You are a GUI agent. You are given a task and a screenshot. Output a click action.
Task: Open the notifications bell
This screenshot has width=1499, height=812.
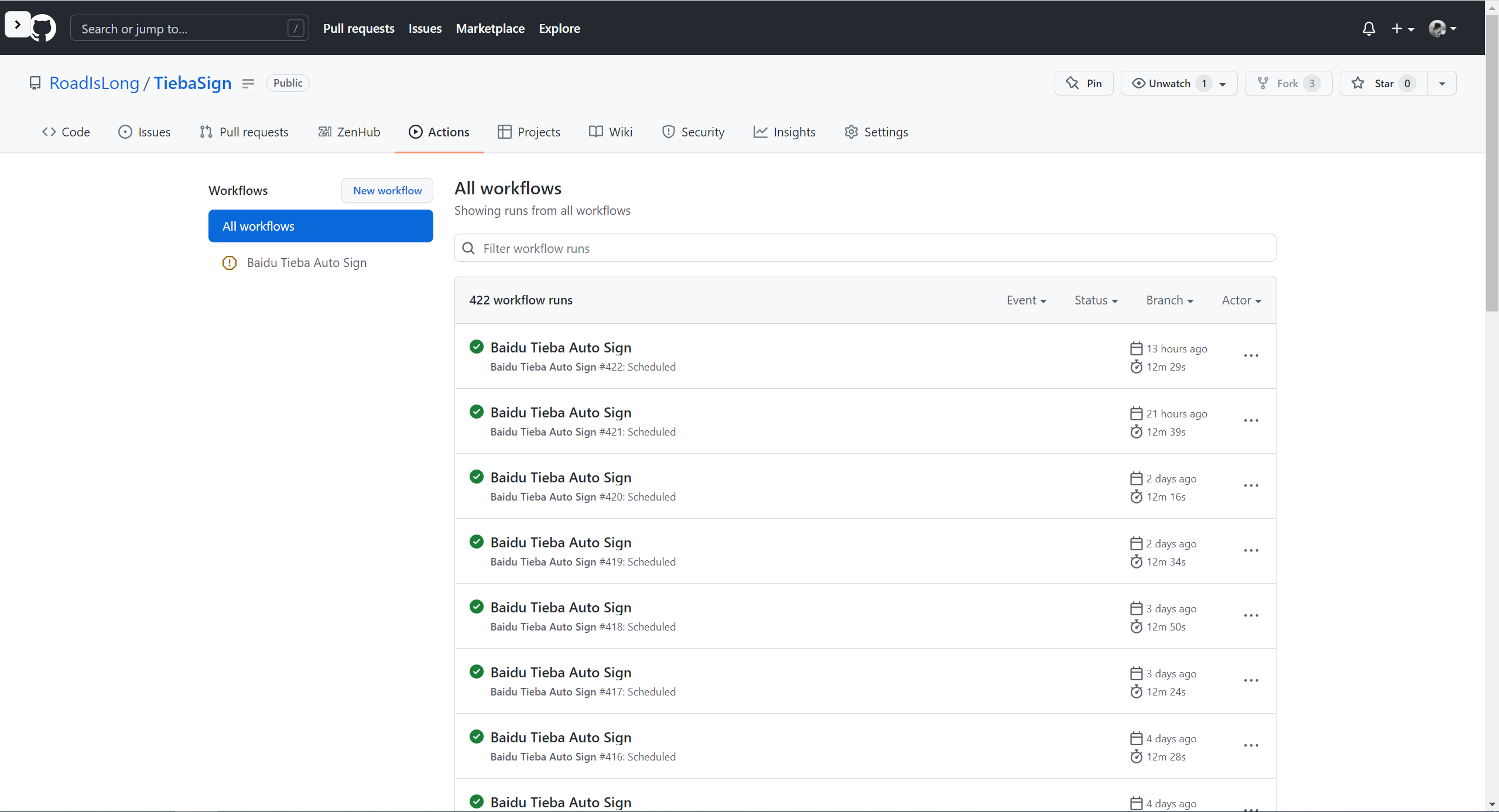pyautogui.click(x=1368, y=29)
